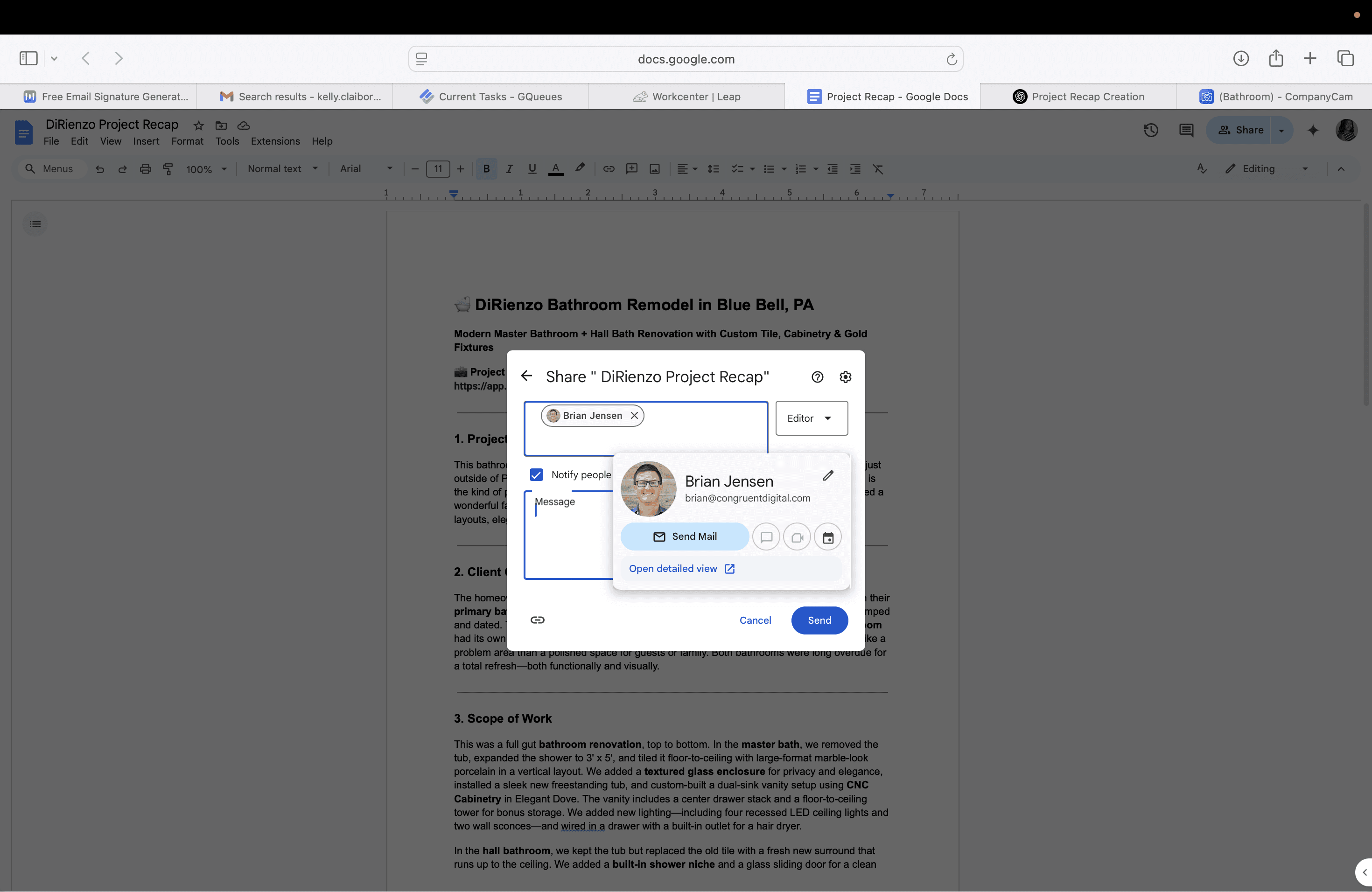Select the paint format tool
Viewport: 1372px width, 892px height.
168,169
